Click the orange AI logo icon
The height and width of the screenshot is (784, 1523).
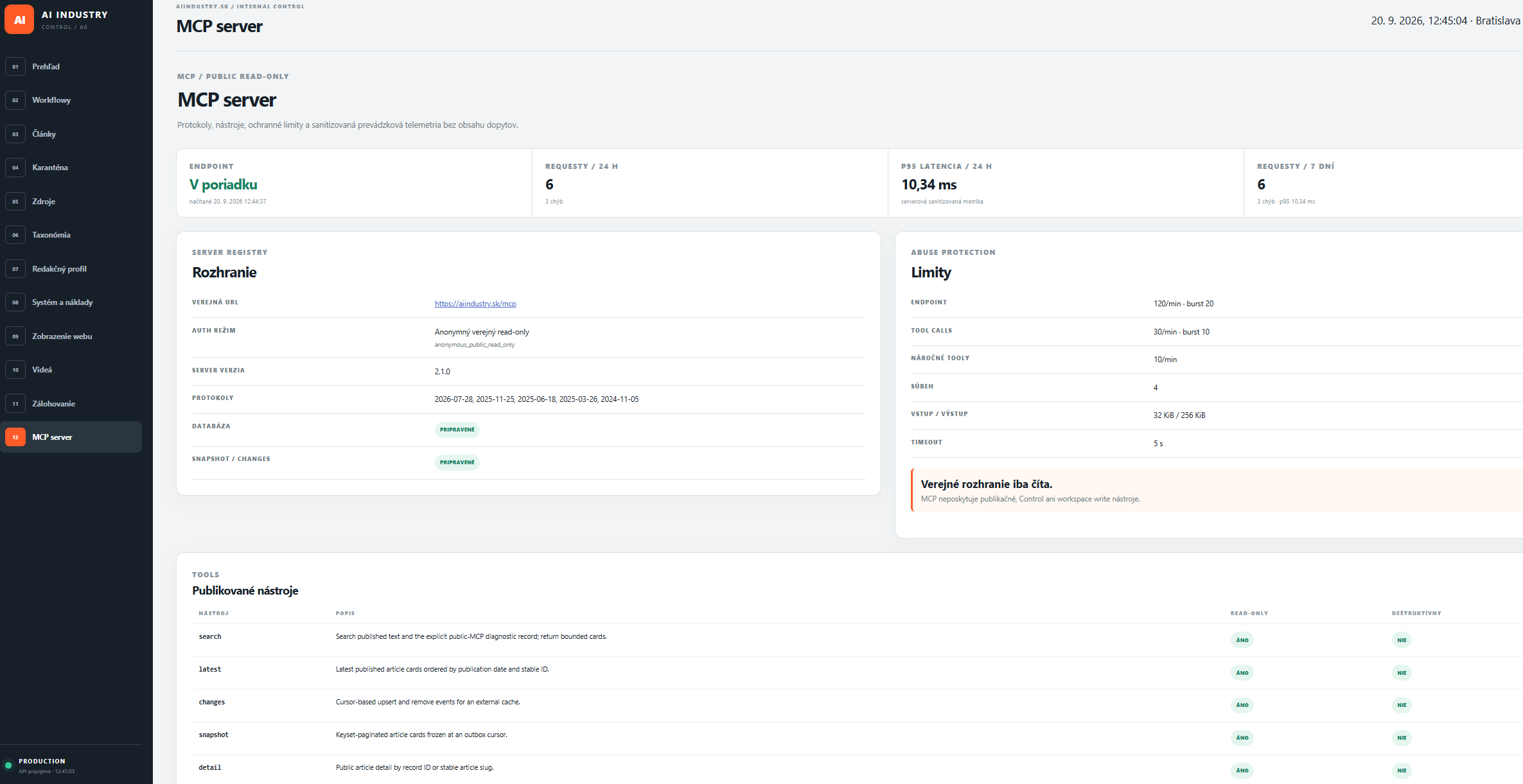(19, 20)
